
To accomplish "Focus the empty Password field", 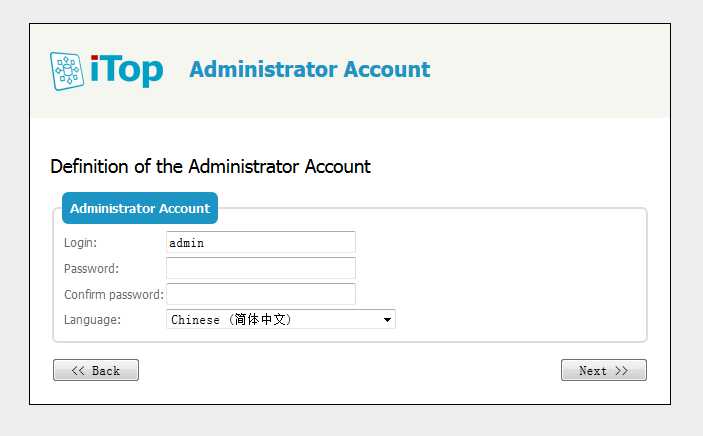I will tap(261, 268).
